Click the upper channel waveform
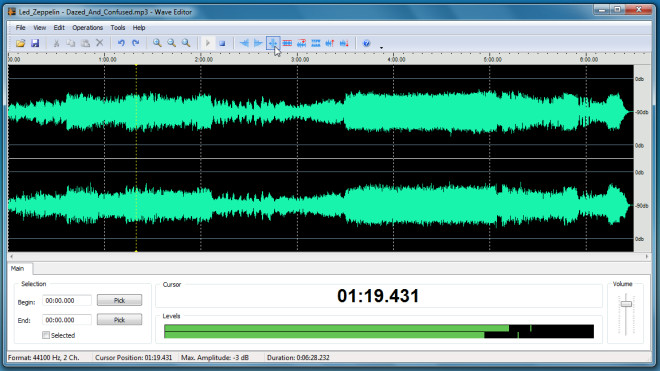This screenshot has height=371, width=660. (320, 112)
